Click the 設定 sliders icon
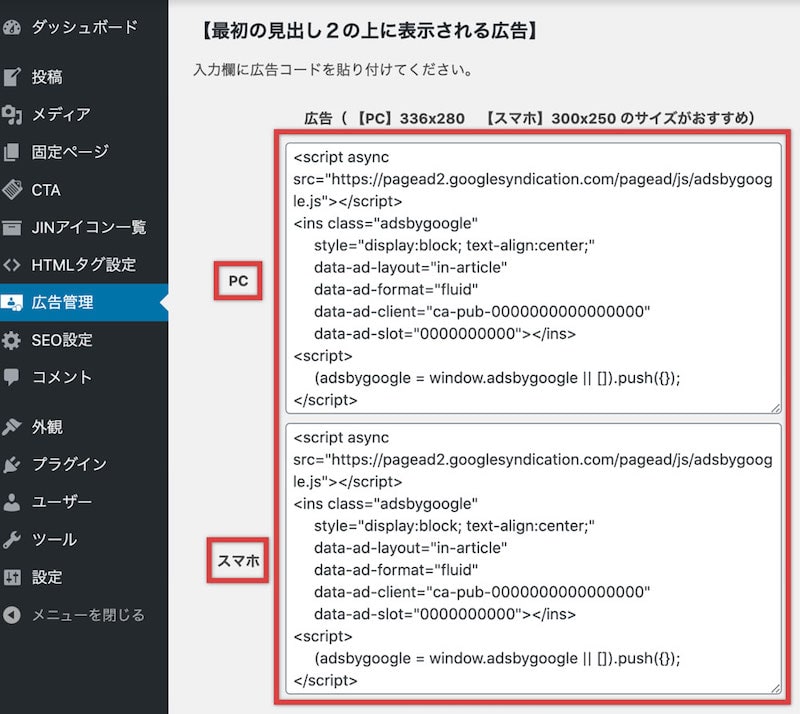 point(11,577)
